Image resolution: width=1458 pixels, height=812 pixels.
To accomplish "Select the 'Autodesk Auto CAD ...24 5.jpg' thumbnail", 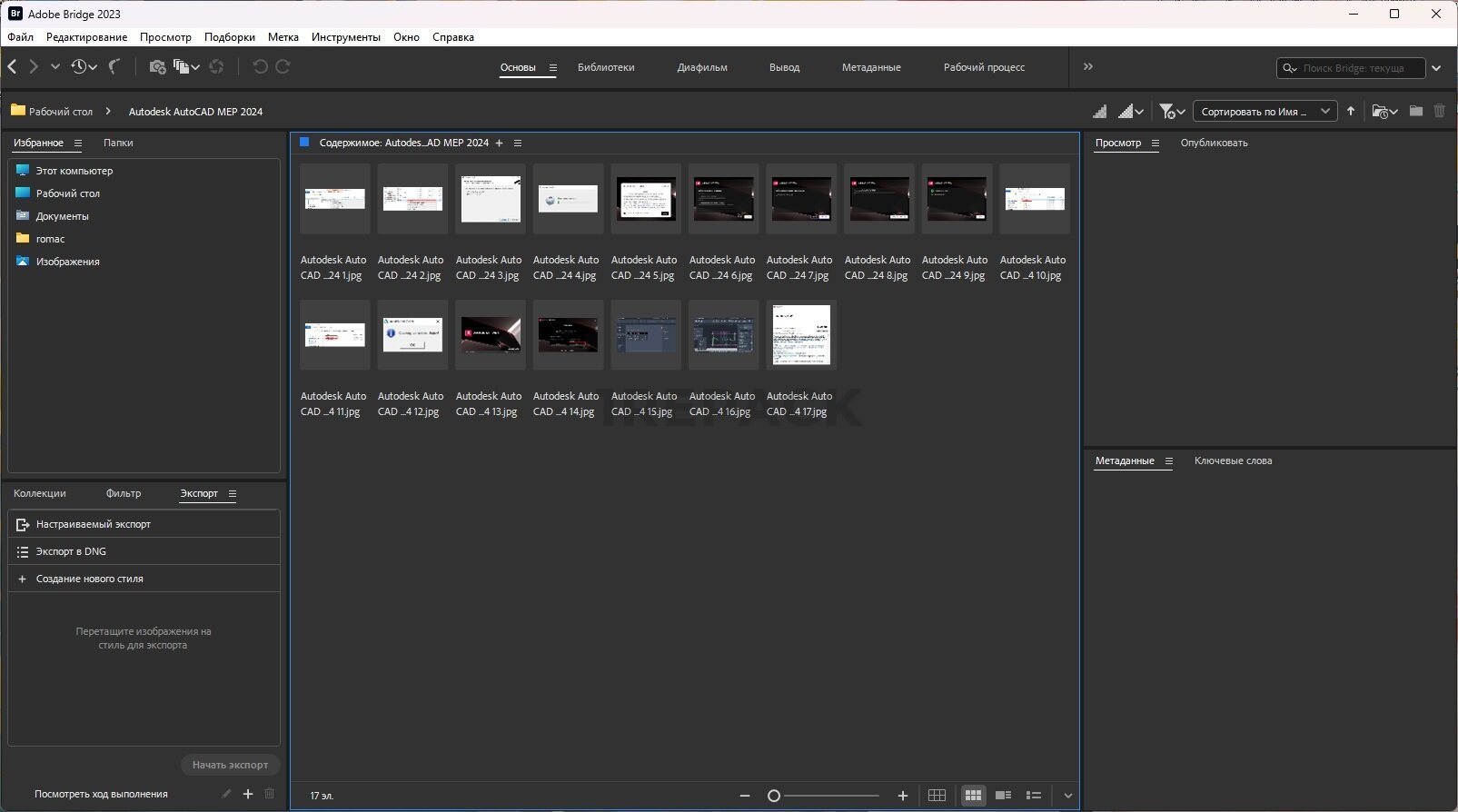I will [x=645, y=198].
